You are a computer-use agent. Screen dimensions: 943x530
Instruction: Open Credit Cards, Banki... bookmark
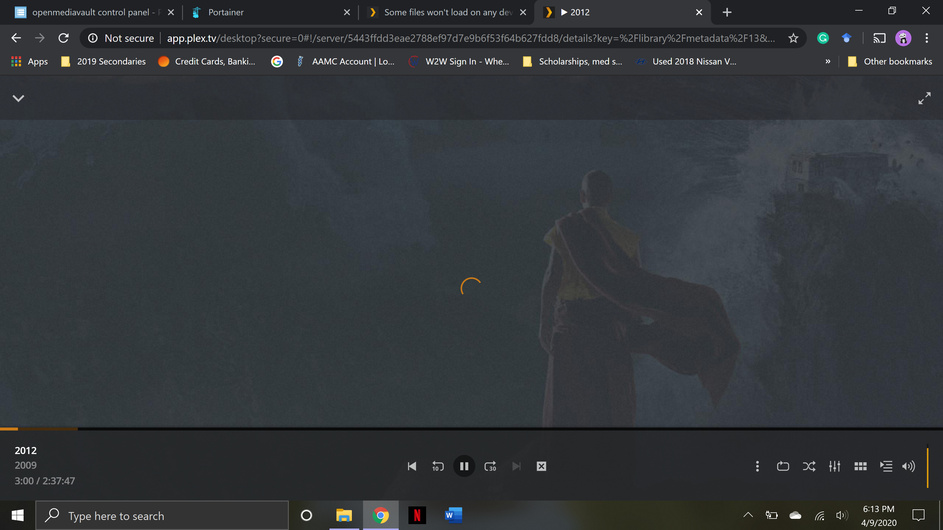point(206,61)
